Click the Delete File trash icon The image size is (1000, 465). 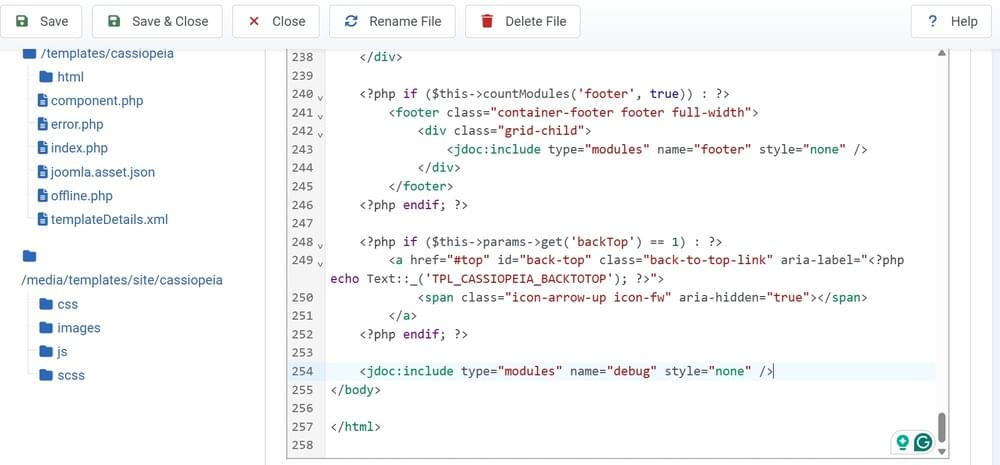pos(487,22)
